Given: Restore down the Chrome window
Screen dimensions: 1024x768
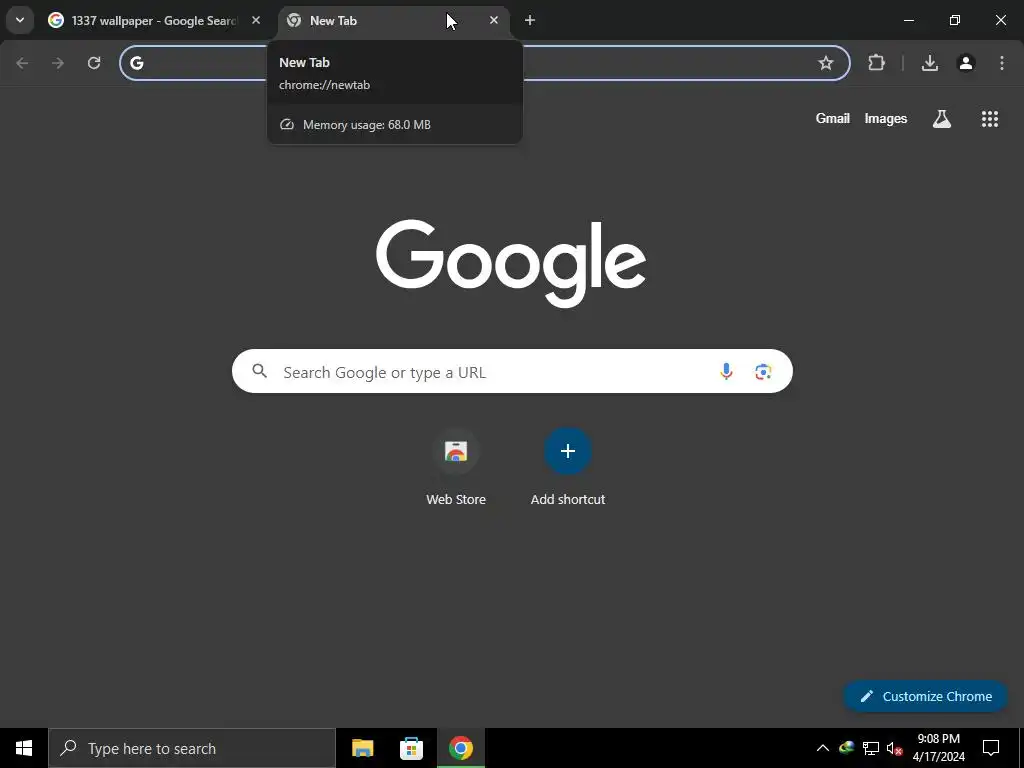Looking at the screenshot, I should 955,20.
